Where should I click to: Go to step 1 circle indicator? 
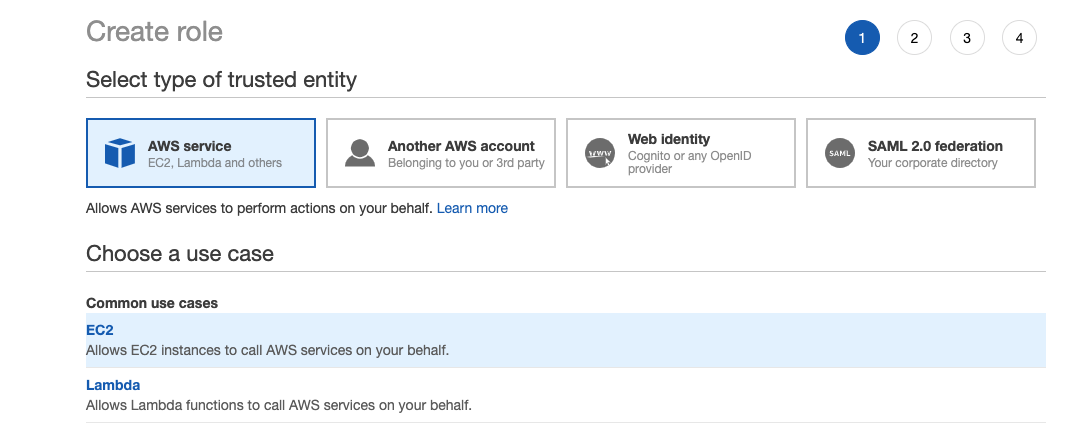pyautogui.click(x=862, y=39)
